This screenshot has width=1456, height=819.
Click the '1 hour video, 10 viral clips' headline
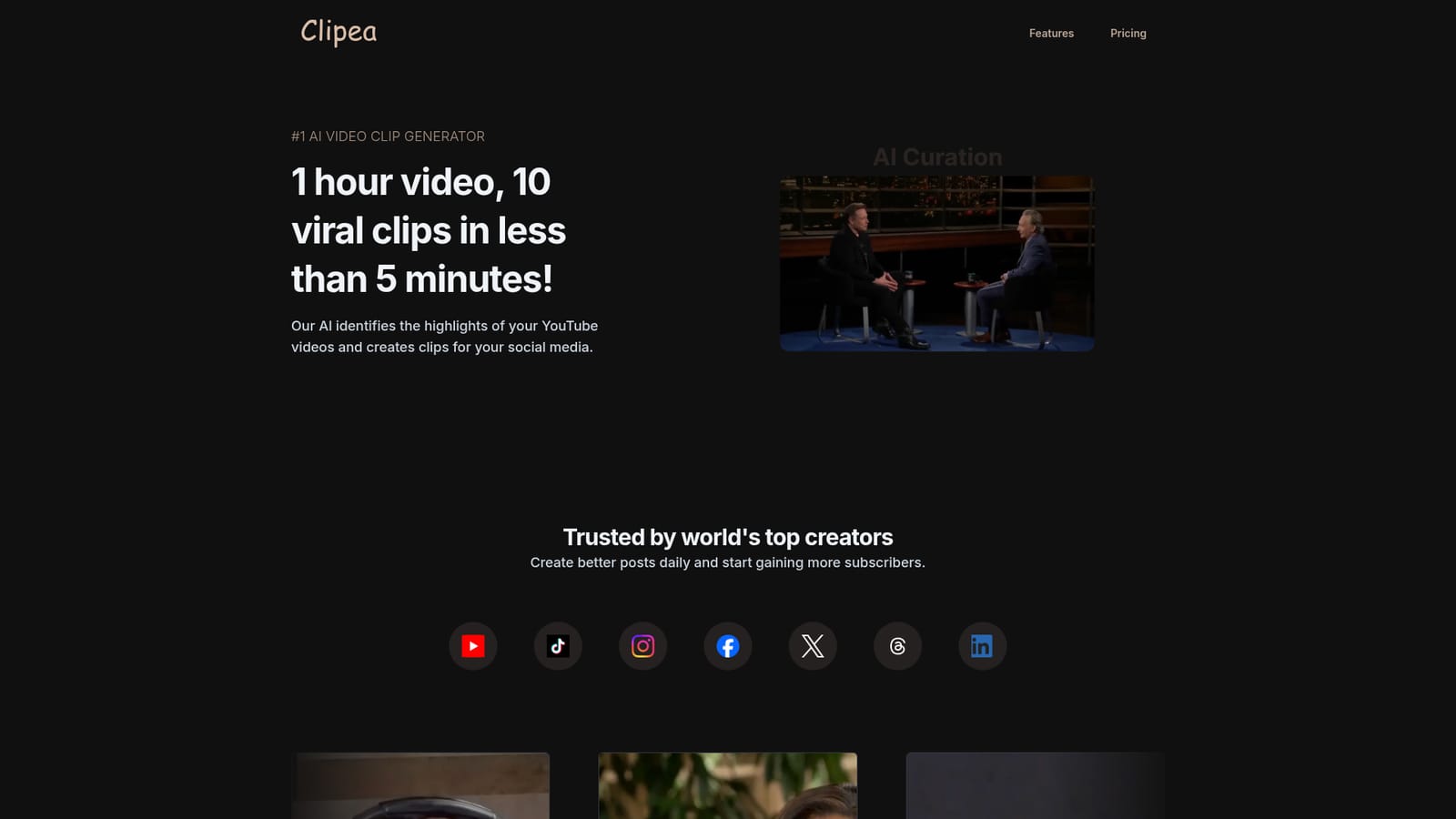[x=429, y=230]
